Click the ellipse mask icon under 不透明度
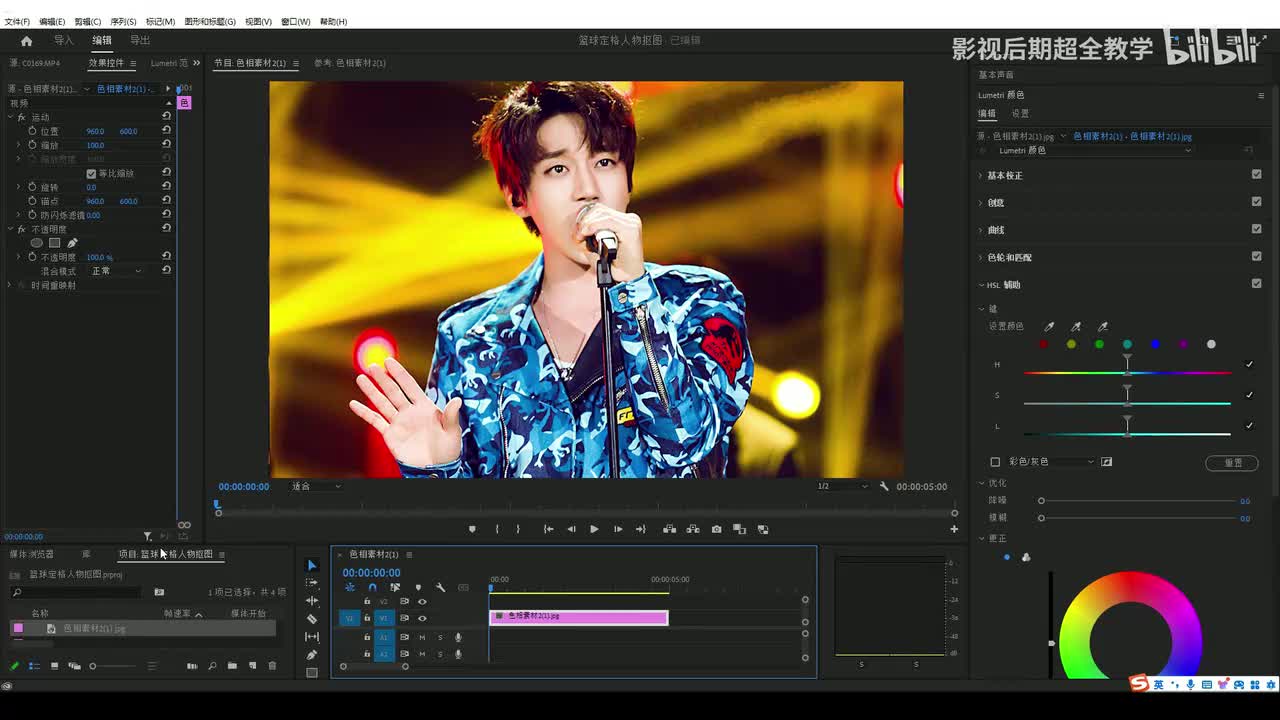This screenshot has height=720, width=1280. [x=37, y=243]
